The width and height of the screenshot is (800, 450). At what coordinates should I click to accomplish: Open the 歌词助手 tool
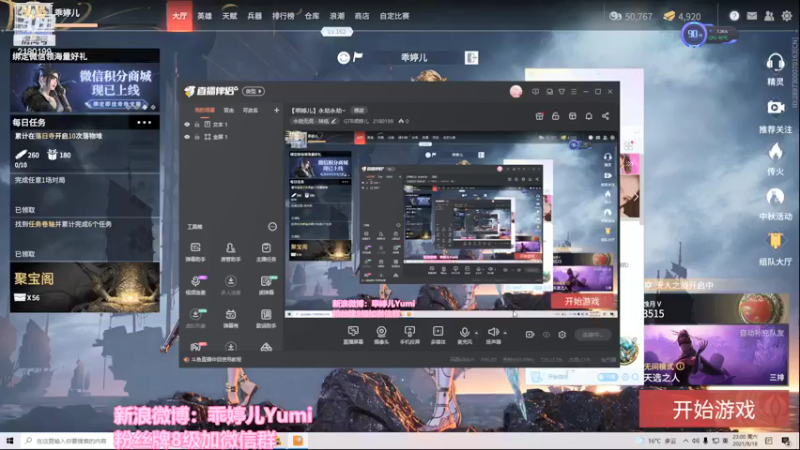[x=266, y=318]
